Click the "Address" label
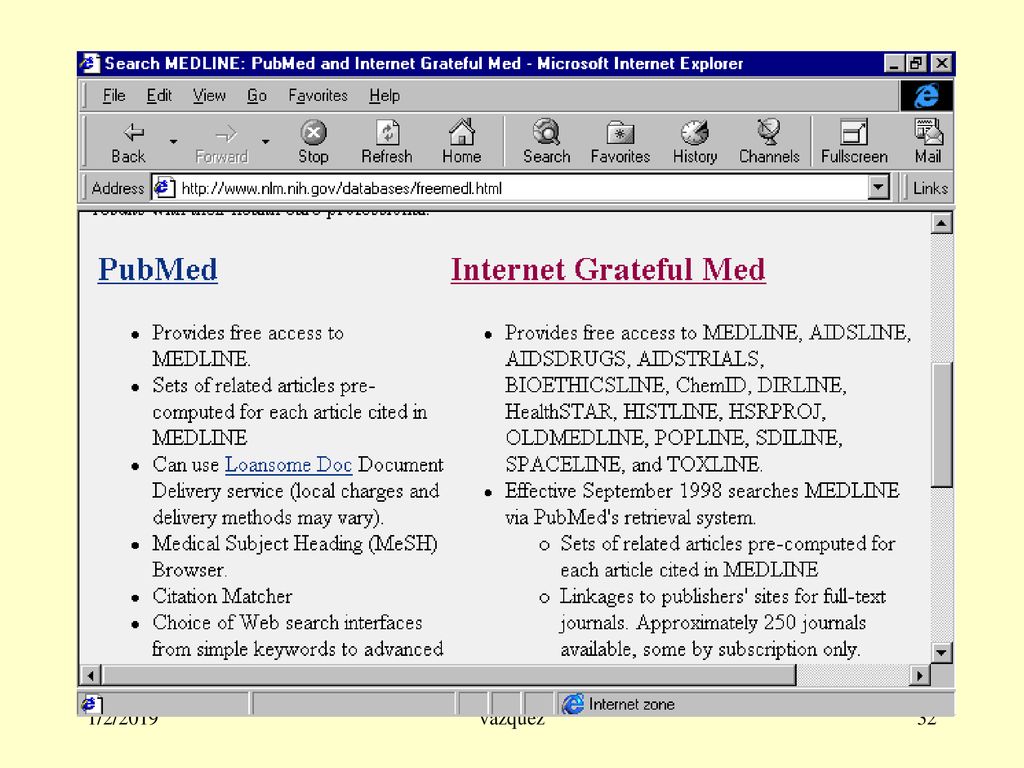 click(118, 188)
